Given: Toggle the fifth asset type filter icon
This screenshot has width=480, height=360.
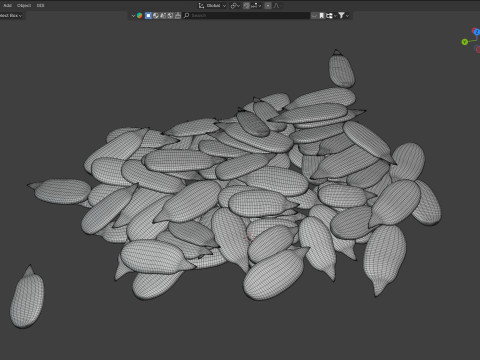Looking at the screenshot, I should [178, 16].
